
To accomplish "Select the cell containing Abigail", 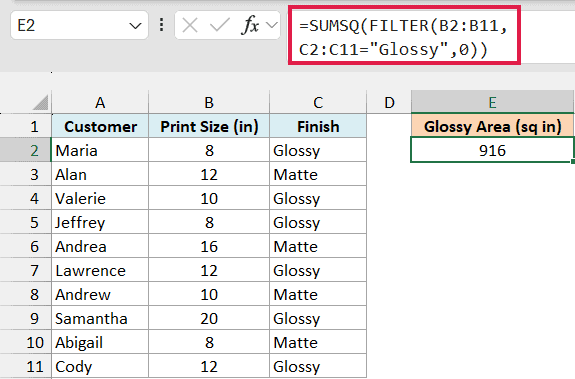I will click(x=100, y=342).
